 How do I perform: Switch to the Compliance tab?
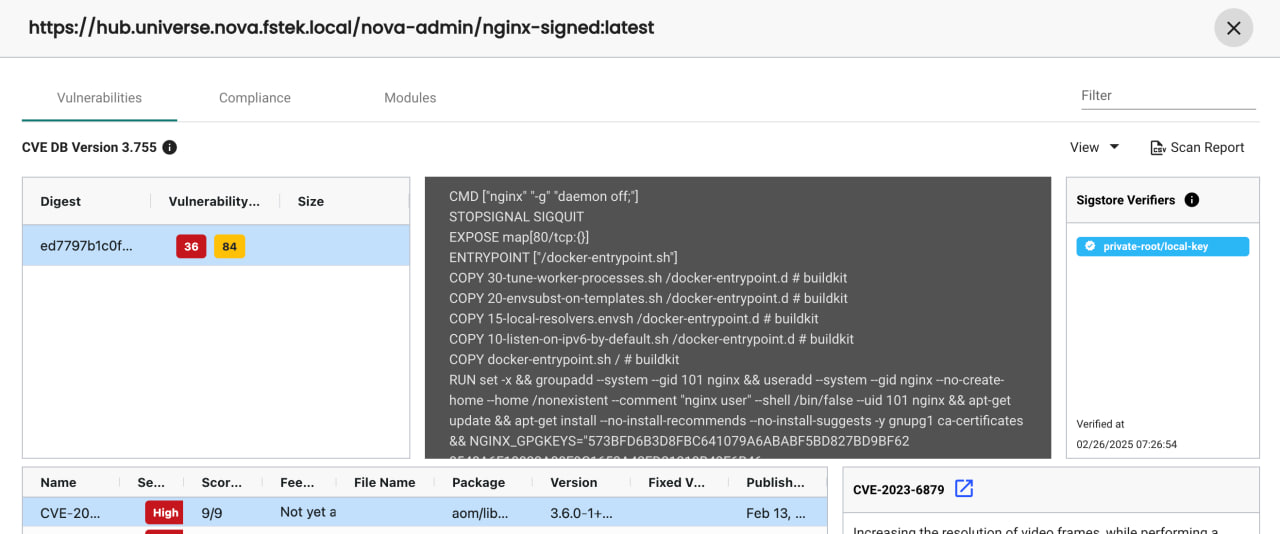pos(255,98)
